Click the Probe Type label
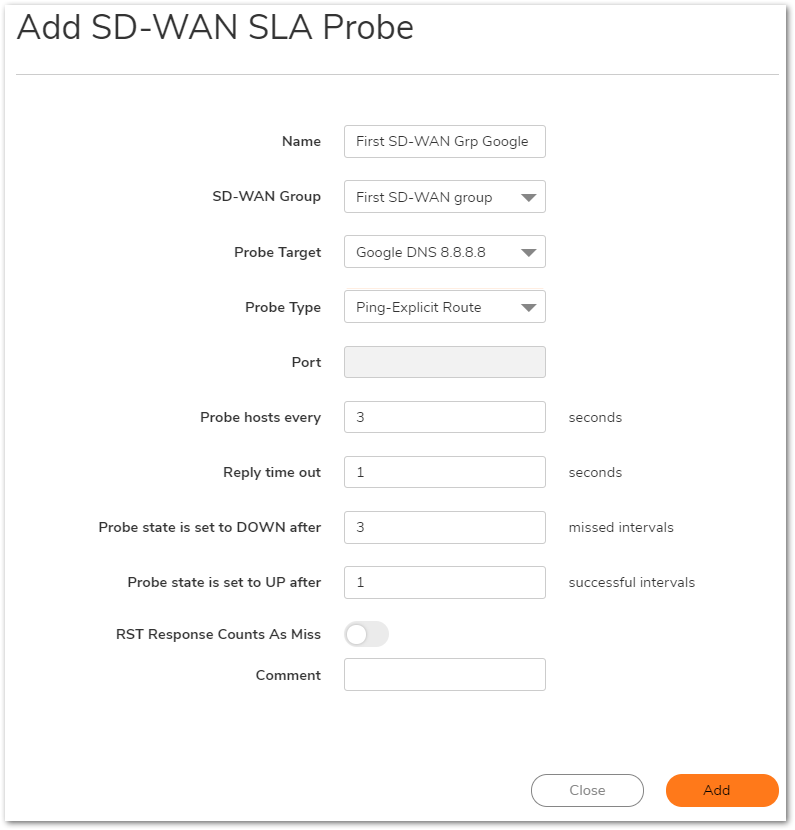 283,307
